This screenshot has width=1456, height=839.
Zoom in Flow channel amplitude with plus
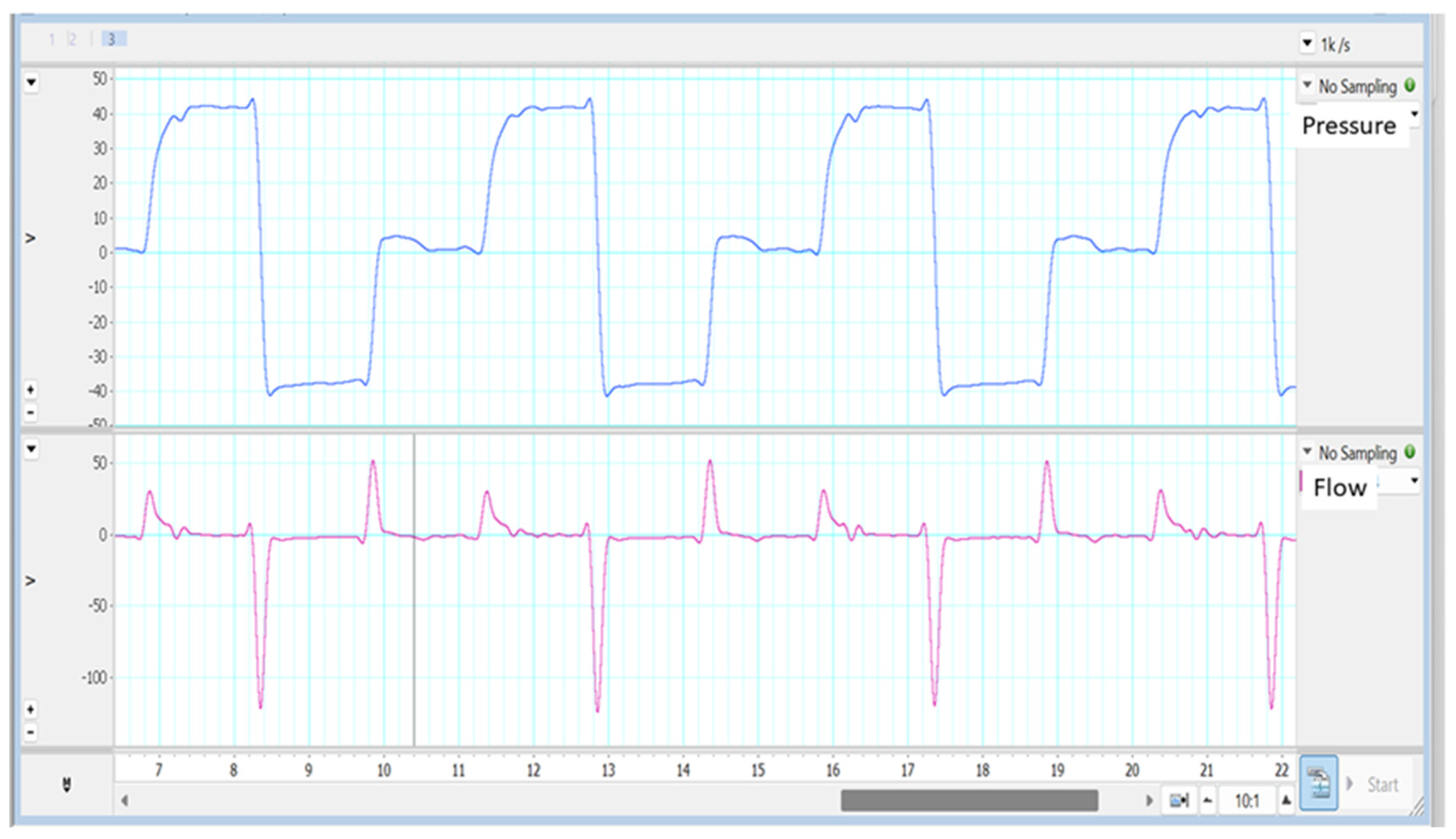tap(31, 709)
